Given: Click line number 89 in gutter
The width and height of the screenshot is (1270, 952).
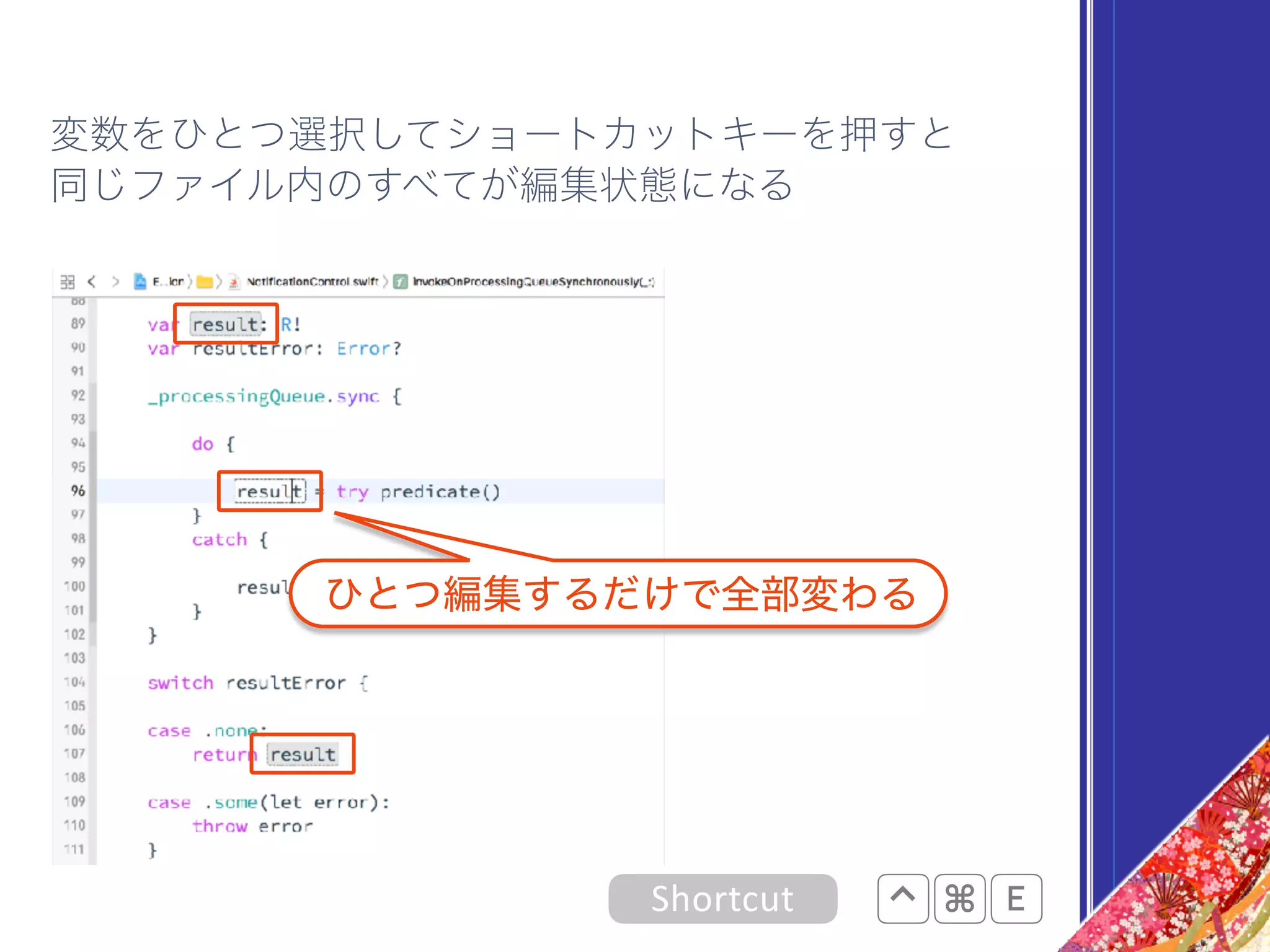Looking at the screenshot, I should [x=78, y=324].
